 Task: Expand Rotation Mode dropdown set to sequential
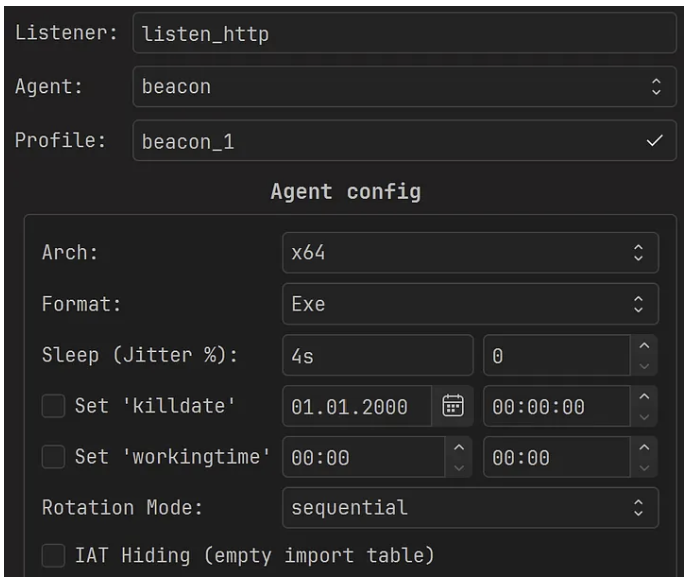[x=470, y=507]
